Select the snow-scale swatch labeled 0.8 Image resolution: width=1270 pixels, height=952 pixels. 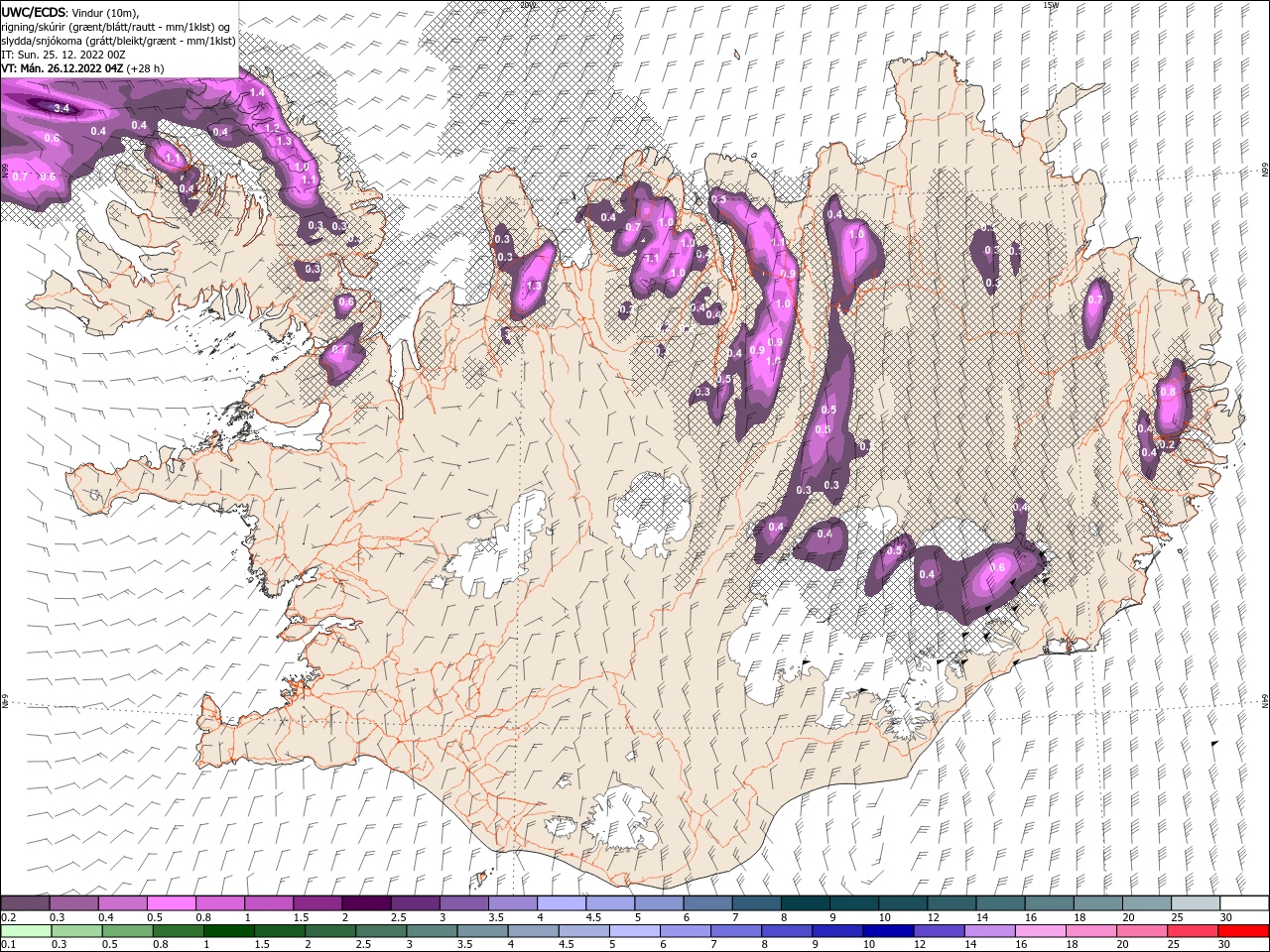pos(219,903)
